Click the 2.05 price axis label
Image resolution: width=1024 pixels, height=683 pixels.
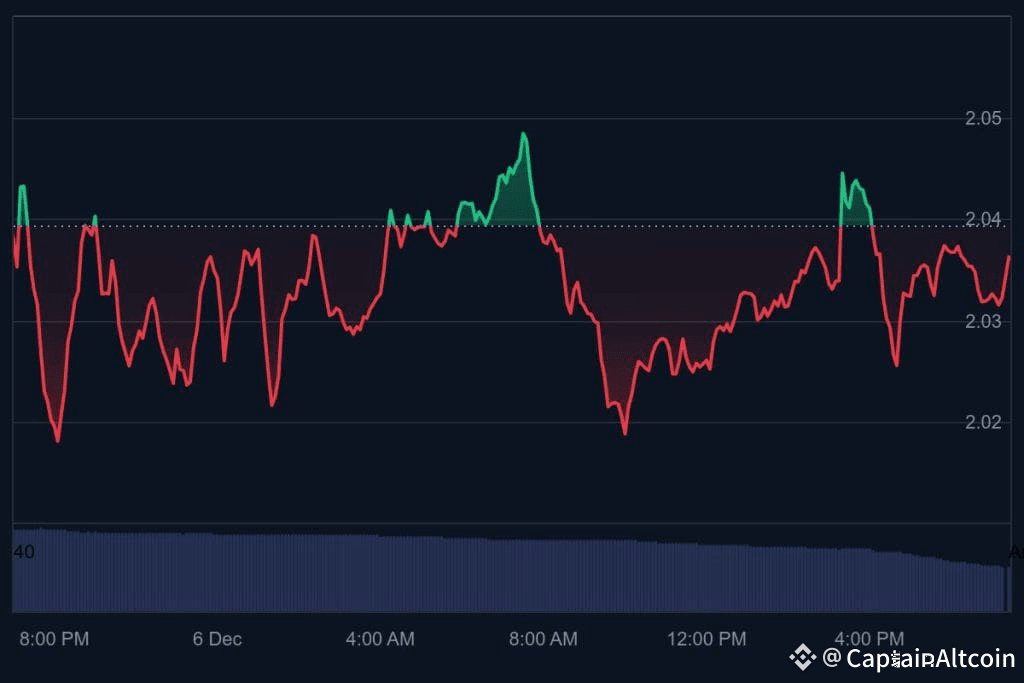click(983, 118)
